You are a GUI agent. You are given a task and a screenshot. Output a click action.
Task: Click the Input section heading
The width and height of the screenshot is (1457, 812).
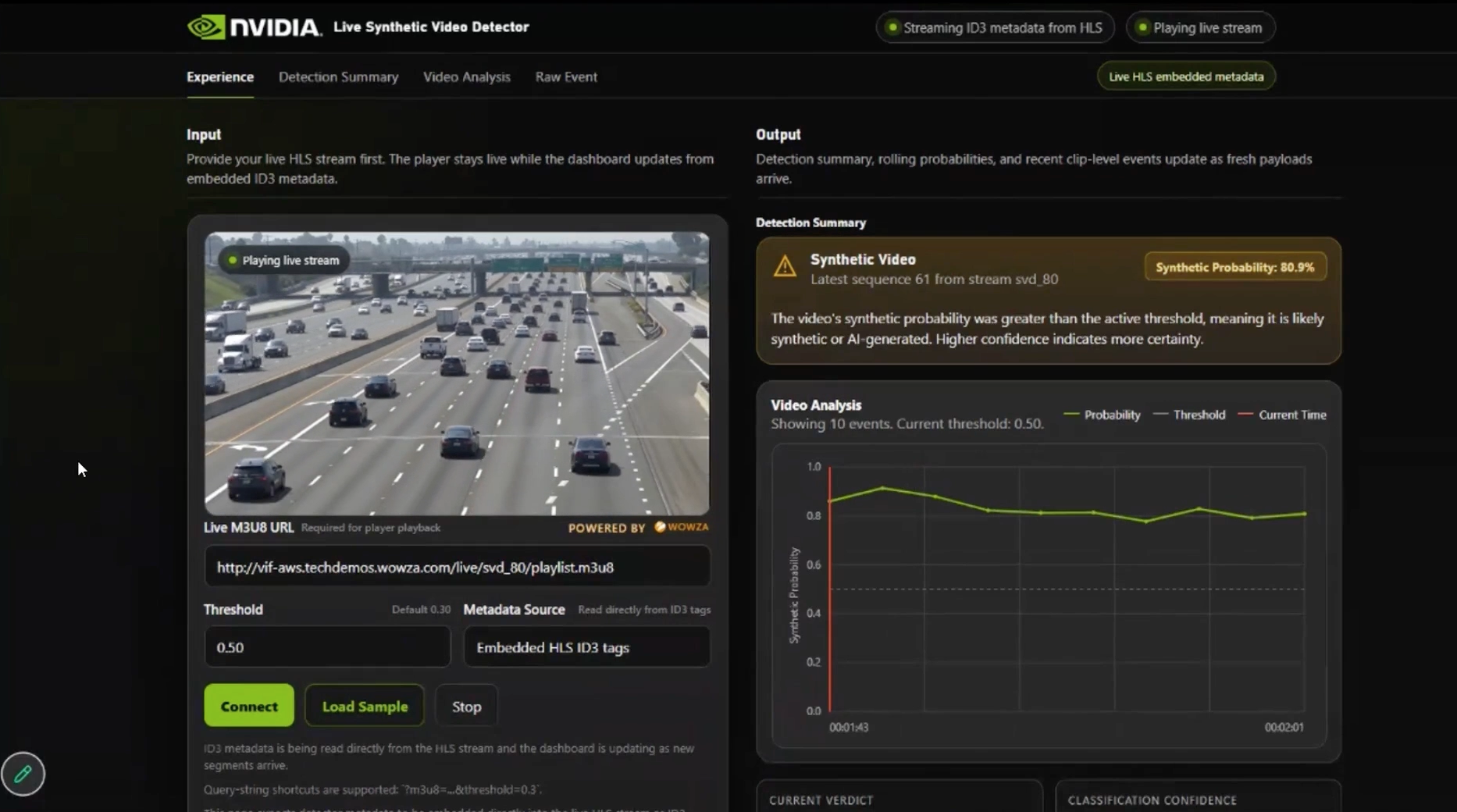(x=204, y=134)
